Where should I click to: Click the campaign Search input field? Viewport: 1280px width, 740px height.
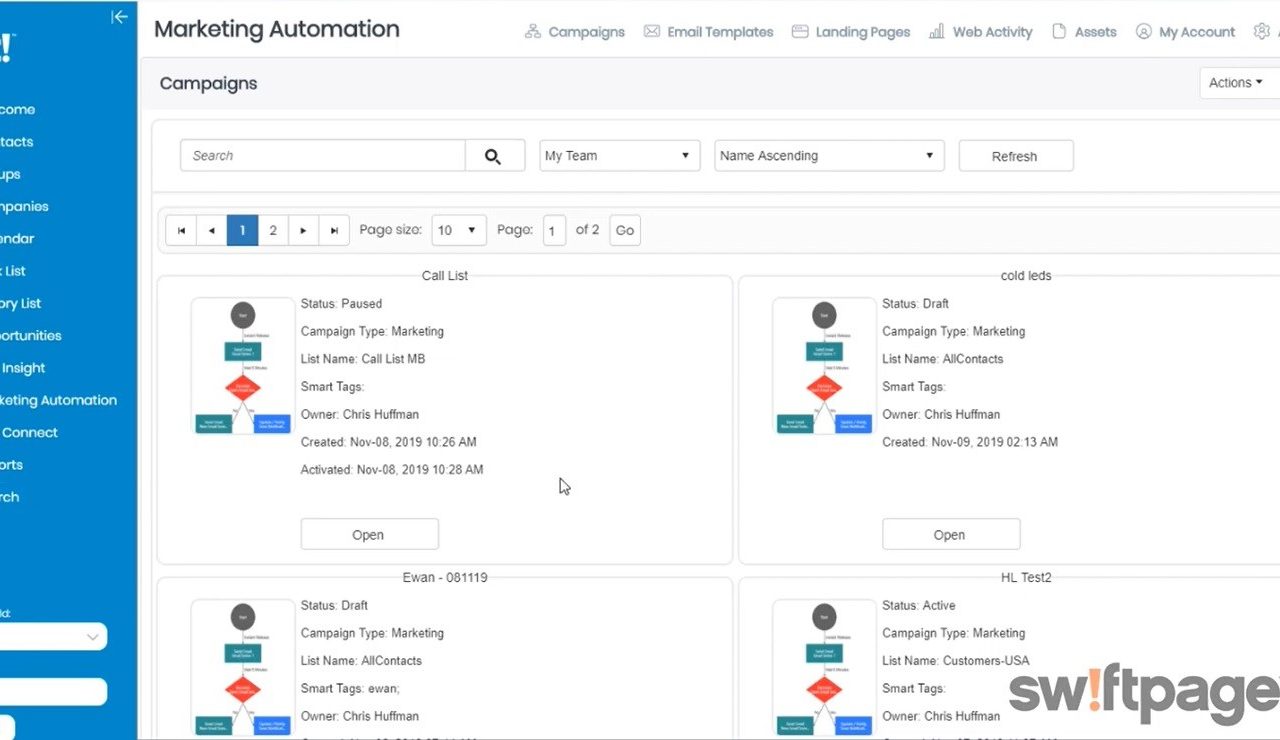tap(323, 156)
